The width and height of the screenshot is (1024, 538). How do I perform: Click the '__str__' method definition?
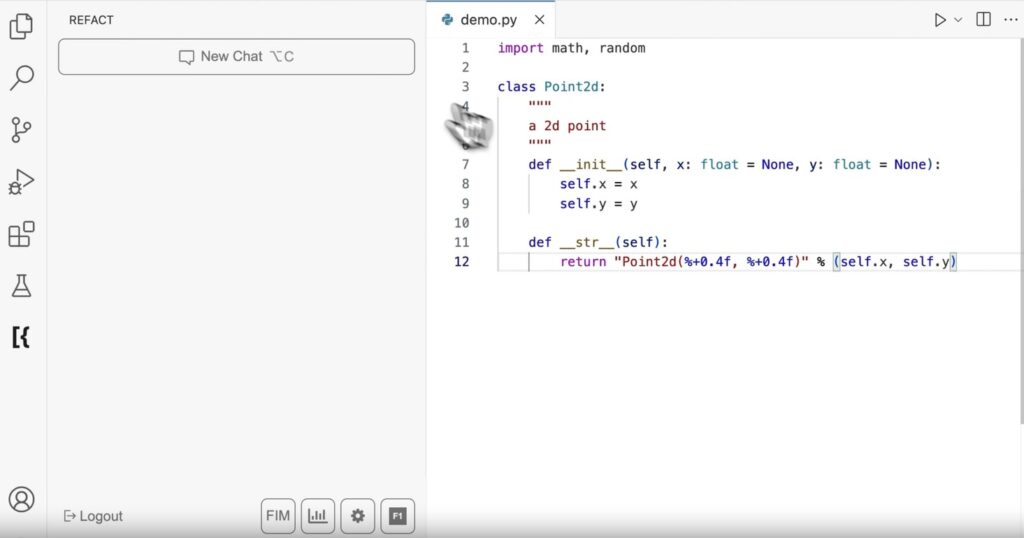click(598, 242)
